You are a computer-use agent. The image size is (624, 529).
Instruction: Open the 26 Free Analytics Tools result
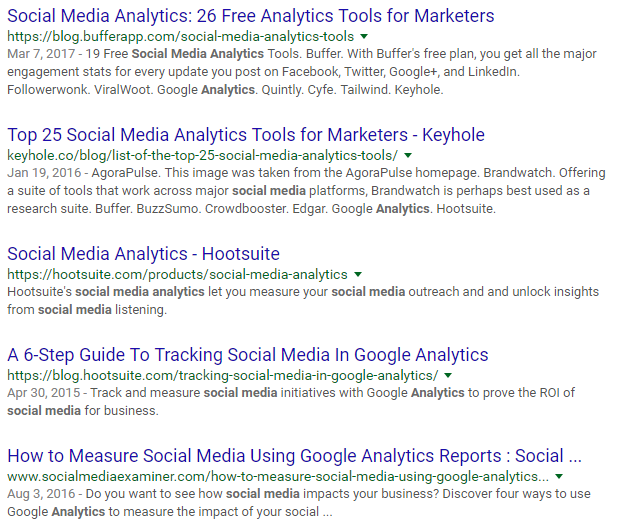[x=251, y=16]
